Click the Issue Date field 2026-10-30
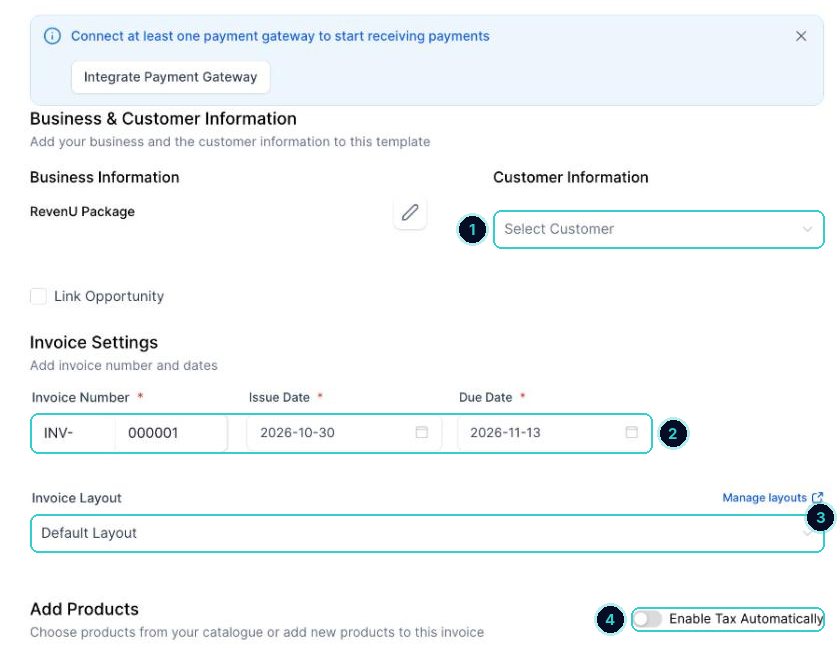840x660 pixels. tap(344, 433)
